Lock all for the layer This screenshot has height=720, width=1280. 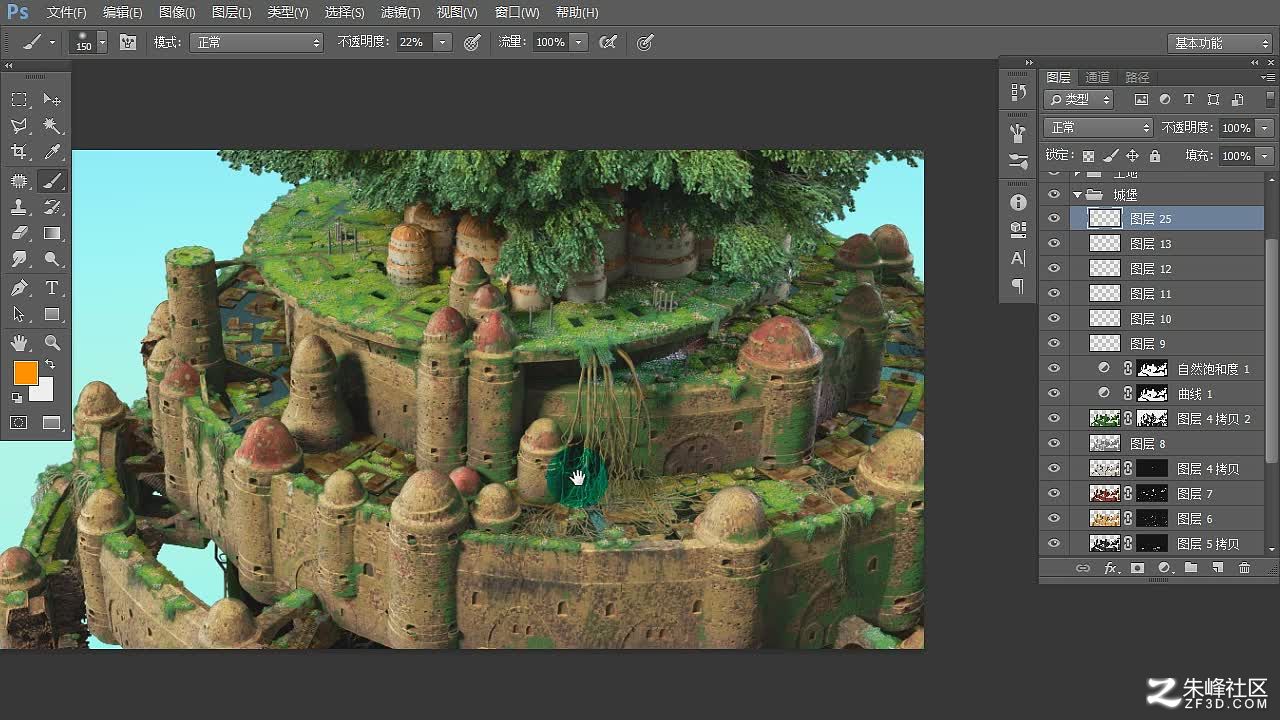click(x=1155, y=156)
